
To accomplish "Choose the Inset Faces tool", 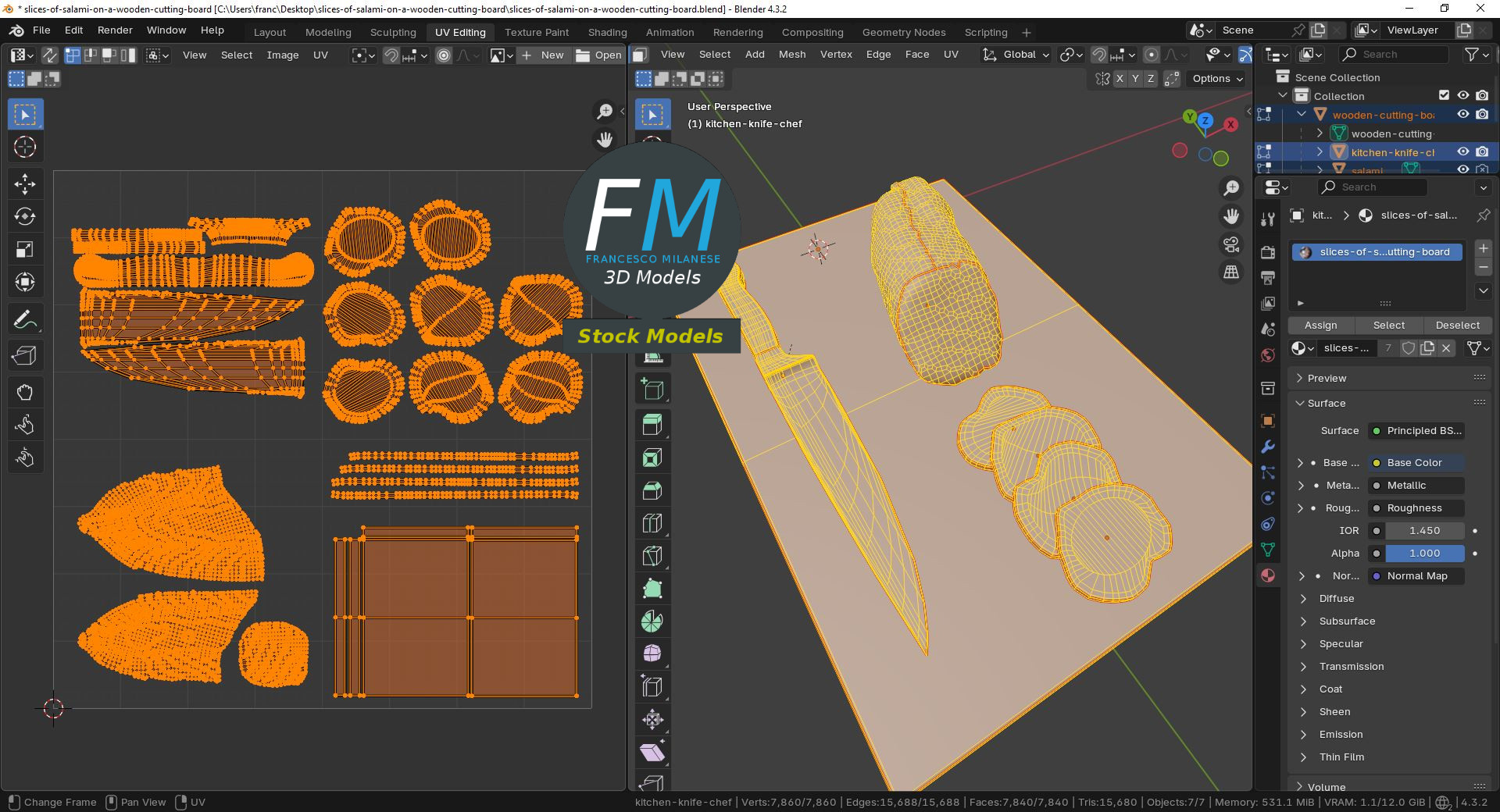I will [x=652, y=458].
